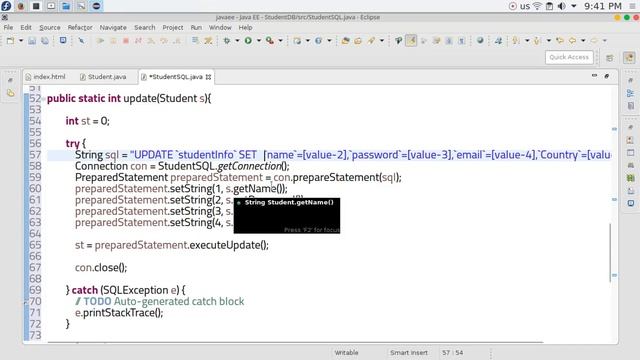Toggle Mark Occurrences highlighted toolbar button
The width and height of the screenshot is (640, 360).
411,40
